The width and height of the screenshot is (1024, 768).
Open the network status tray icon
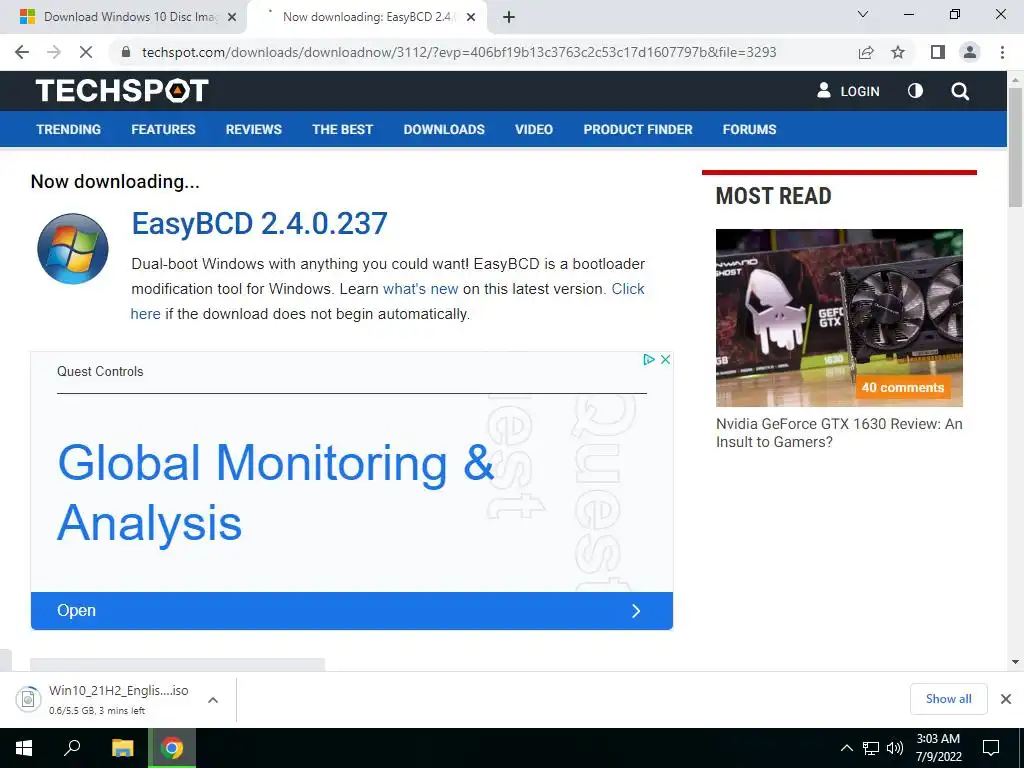[x=871, y=748]
